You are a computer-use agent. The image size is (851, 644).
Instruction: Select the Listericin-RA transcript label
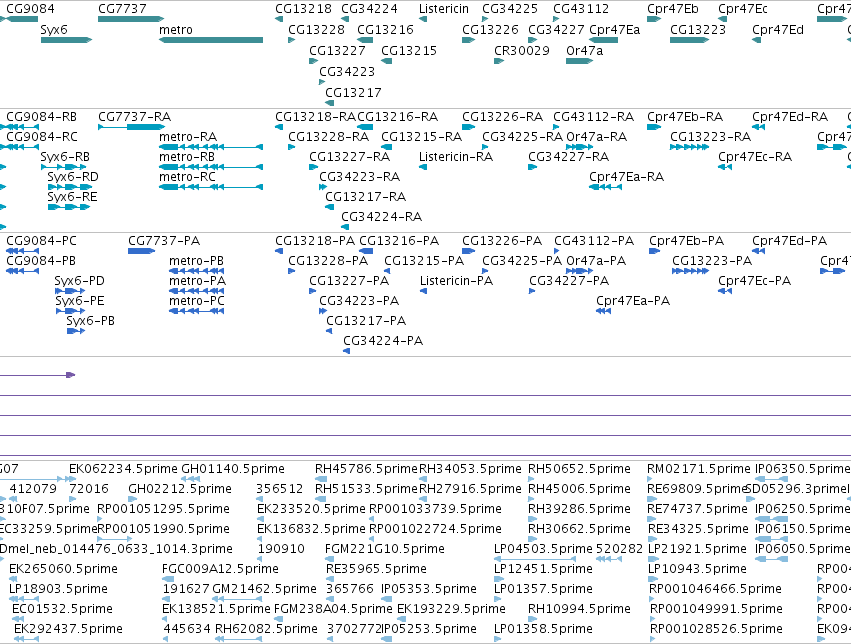(456, 157)
